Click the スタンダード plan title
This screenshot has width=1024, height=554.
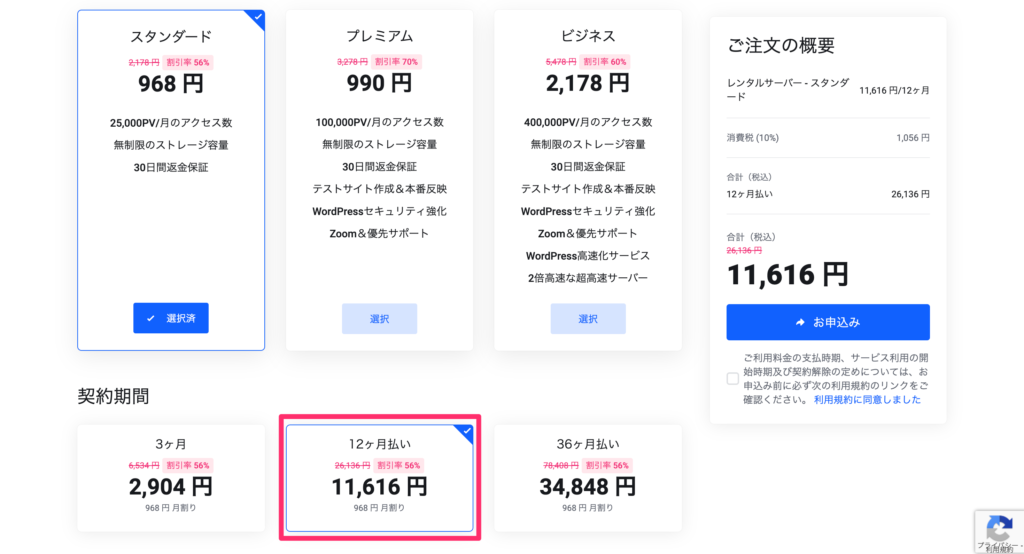point(171,37)
